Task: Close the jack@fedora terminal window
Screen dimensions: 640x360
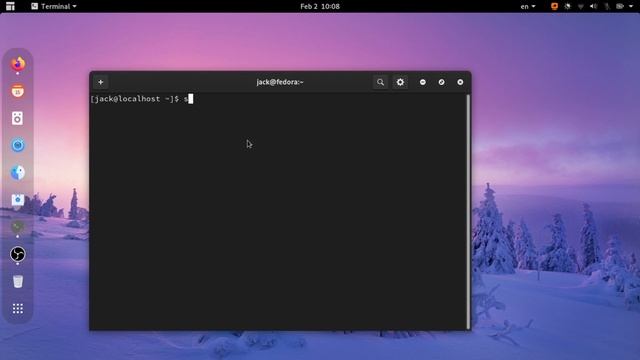Action: (460, 82)
